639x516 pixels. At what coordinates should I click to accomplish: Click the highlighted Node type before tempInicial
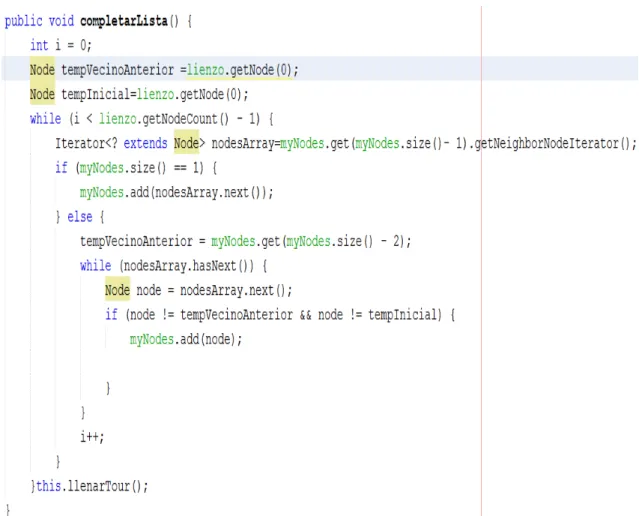42,94
